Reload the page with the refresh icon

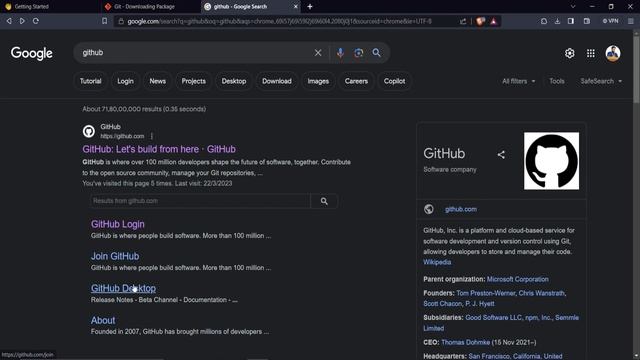click(36, 21)
